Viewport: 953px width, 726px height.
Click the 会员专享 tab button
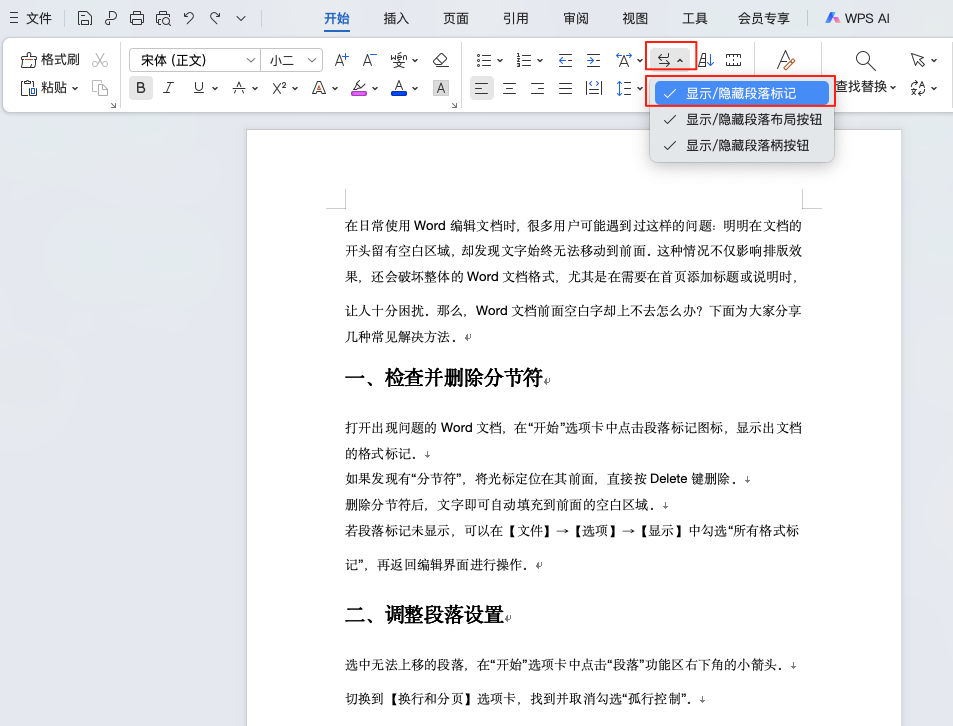[x=765, y=17]
